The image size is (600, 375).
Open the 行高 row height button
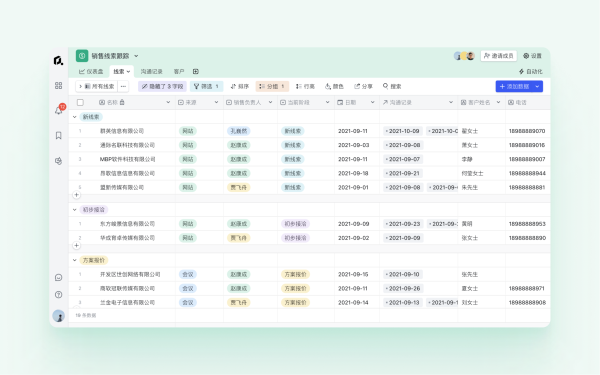pyautogui.click(x=305, y=86)
